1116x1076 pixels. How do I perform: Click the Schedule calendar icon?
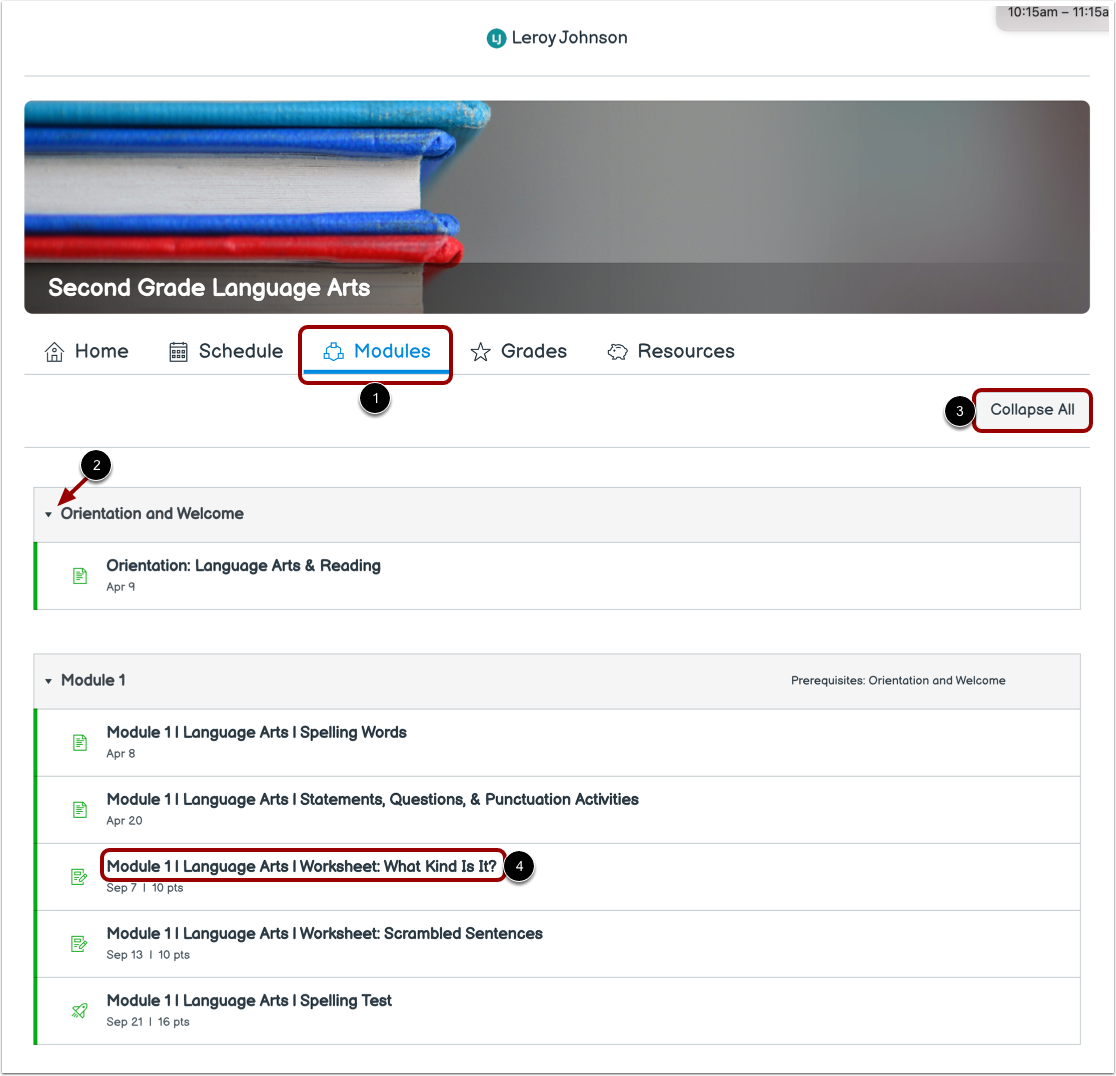point(178,351)
